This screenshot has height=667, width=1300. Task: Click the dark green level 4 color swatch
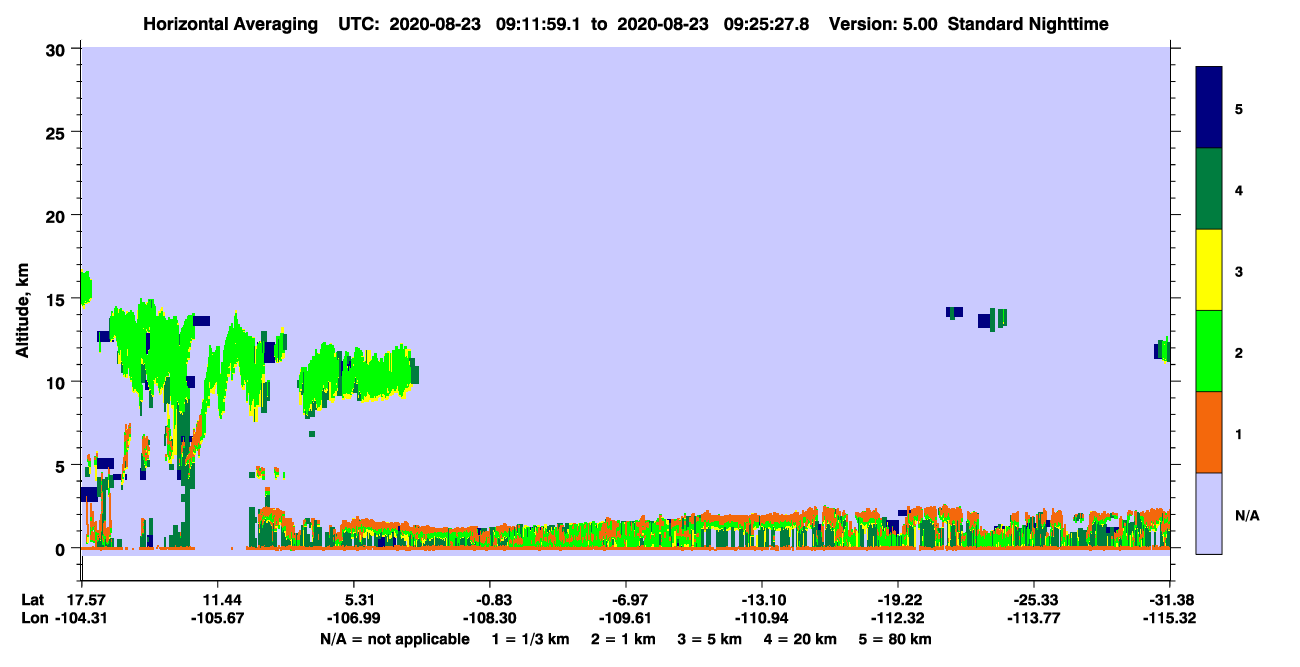pos(1209,189)
